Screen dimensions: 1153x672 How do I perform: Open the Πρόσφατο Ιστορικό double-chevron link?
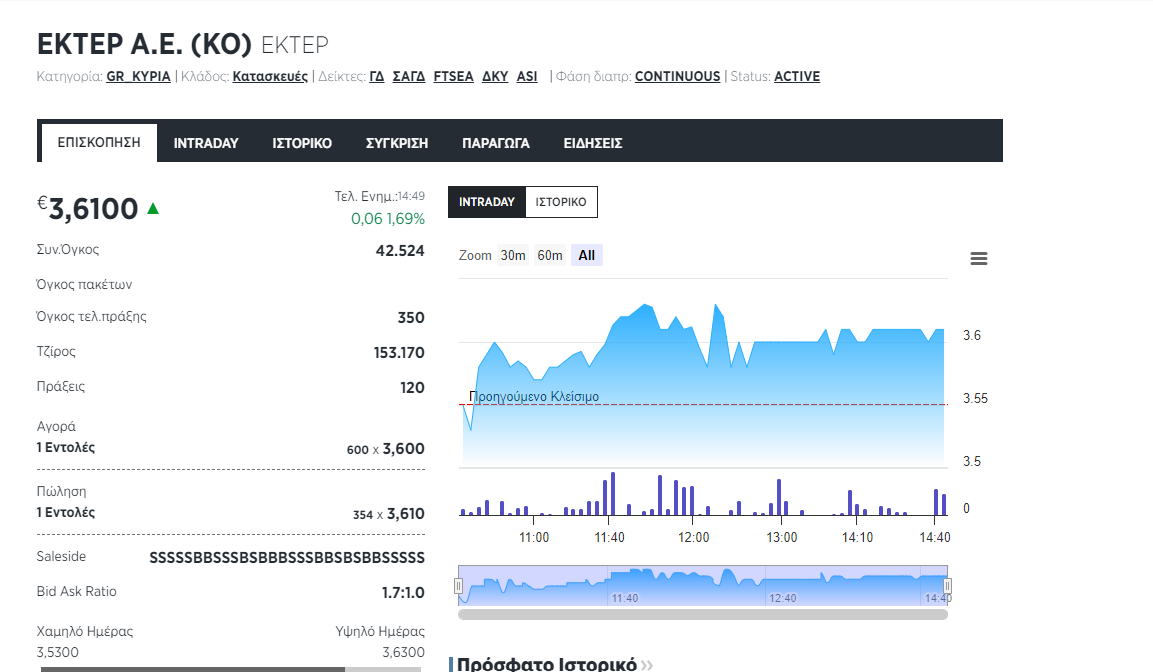[647, 665]
